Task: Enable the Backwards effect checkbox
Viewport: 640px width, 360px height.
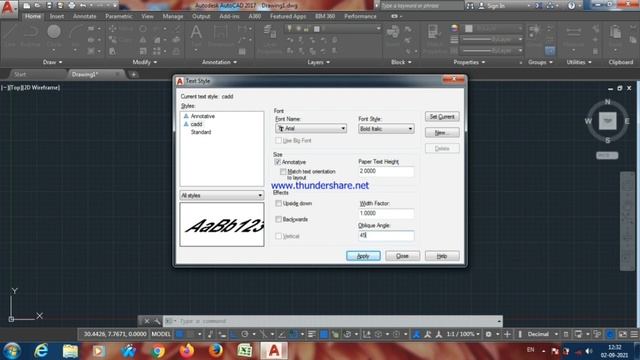Action: pyautogui.click(x=278, y=220)
